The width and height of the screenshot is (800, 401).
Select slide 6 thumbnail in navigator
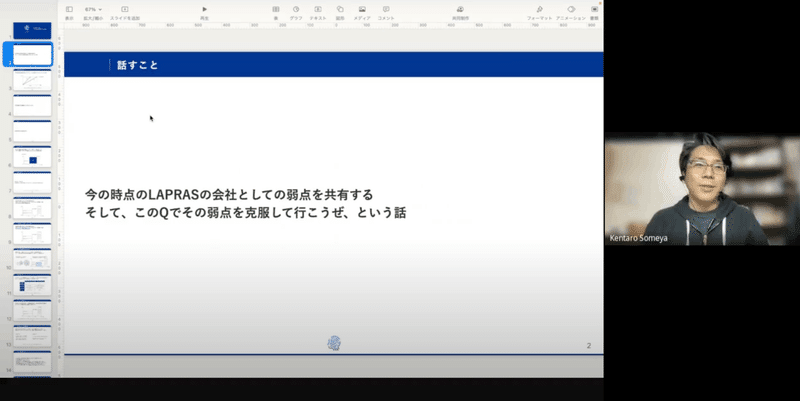(32, 157)
